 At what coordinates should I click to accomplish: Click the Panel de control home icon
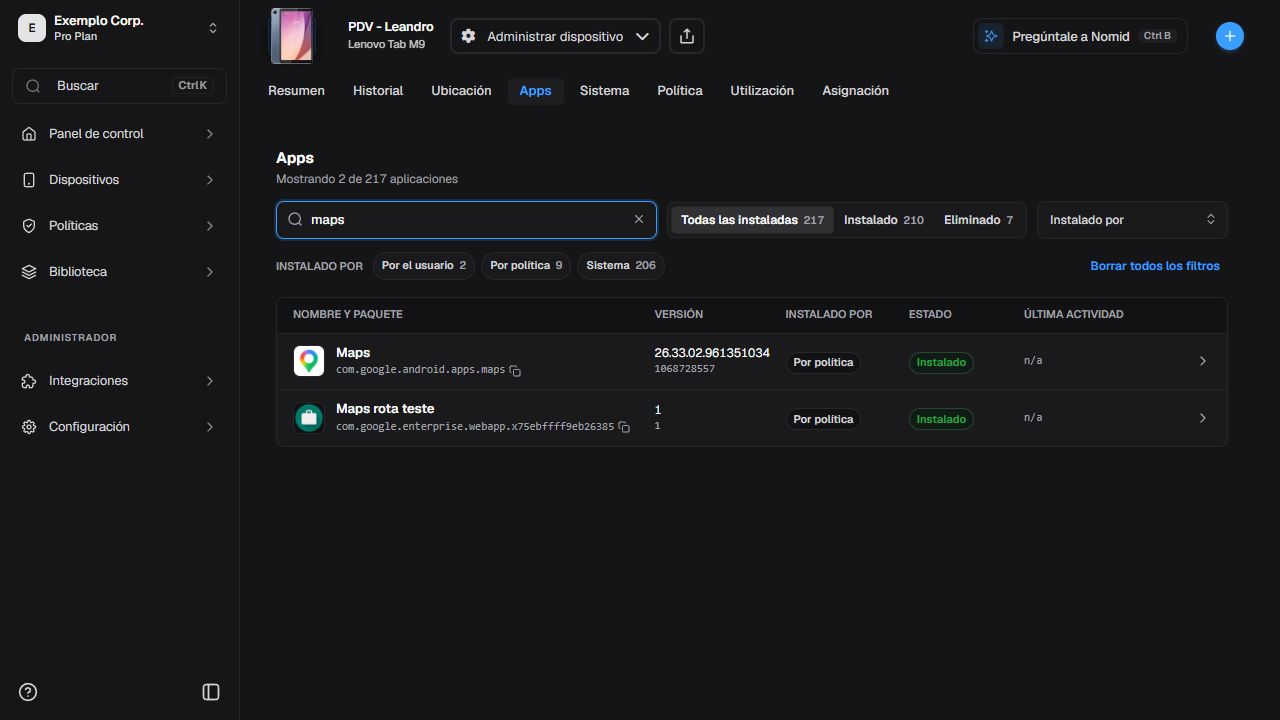[29, 134]
